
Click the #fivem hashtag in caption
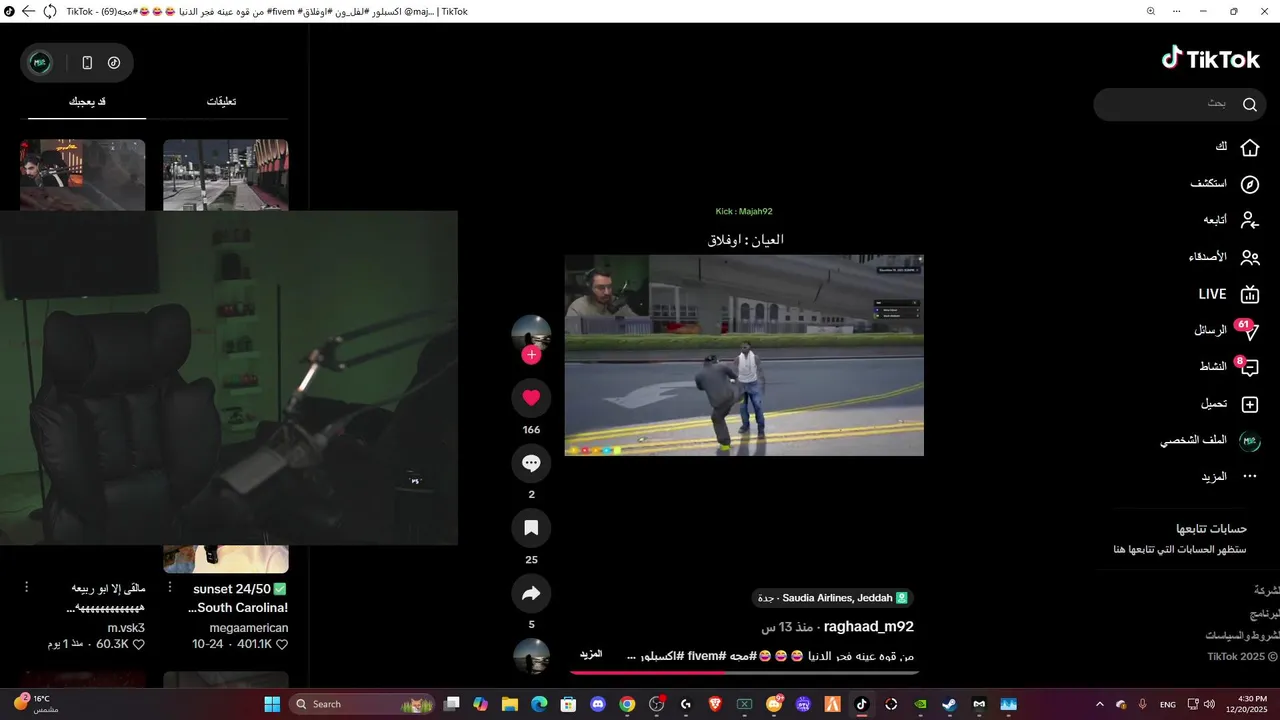(705, 656)
